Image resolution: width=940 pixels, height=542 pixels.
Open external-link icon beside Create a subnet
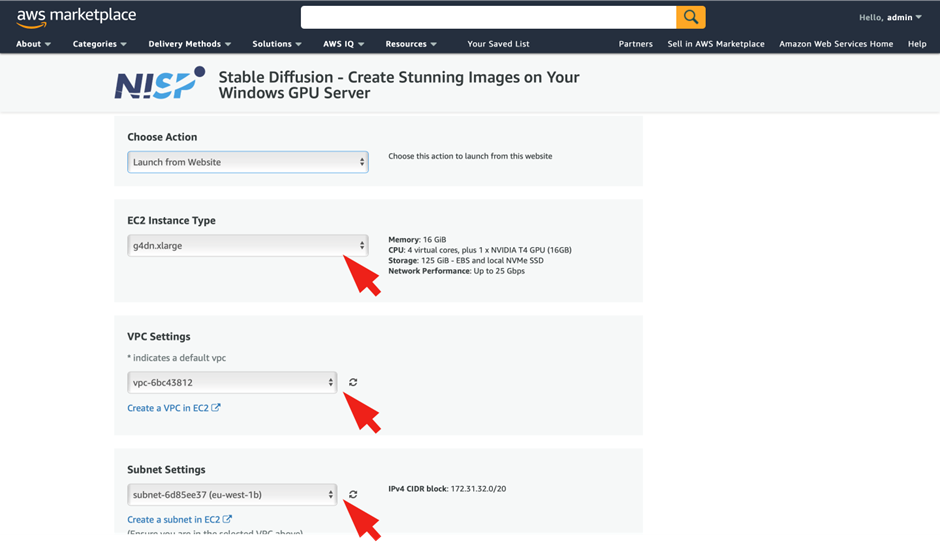pos(227,519)
